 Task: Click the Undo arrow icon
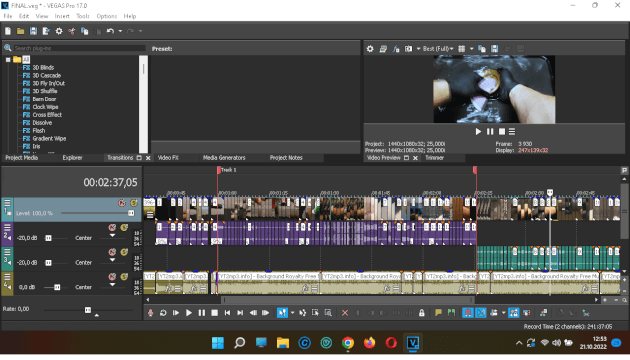click(110, 31)
